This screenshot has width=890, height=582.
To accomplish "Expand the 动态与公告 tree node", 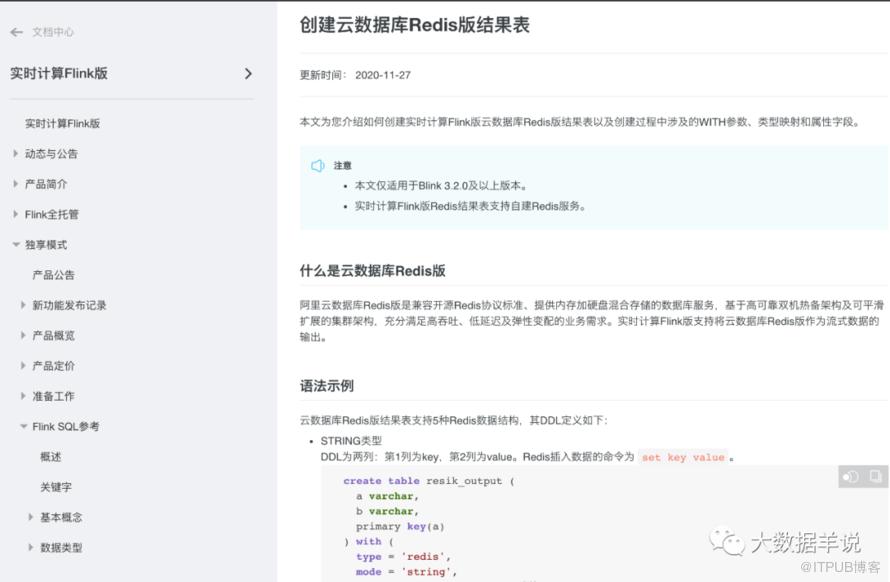I will click(16, 153).
